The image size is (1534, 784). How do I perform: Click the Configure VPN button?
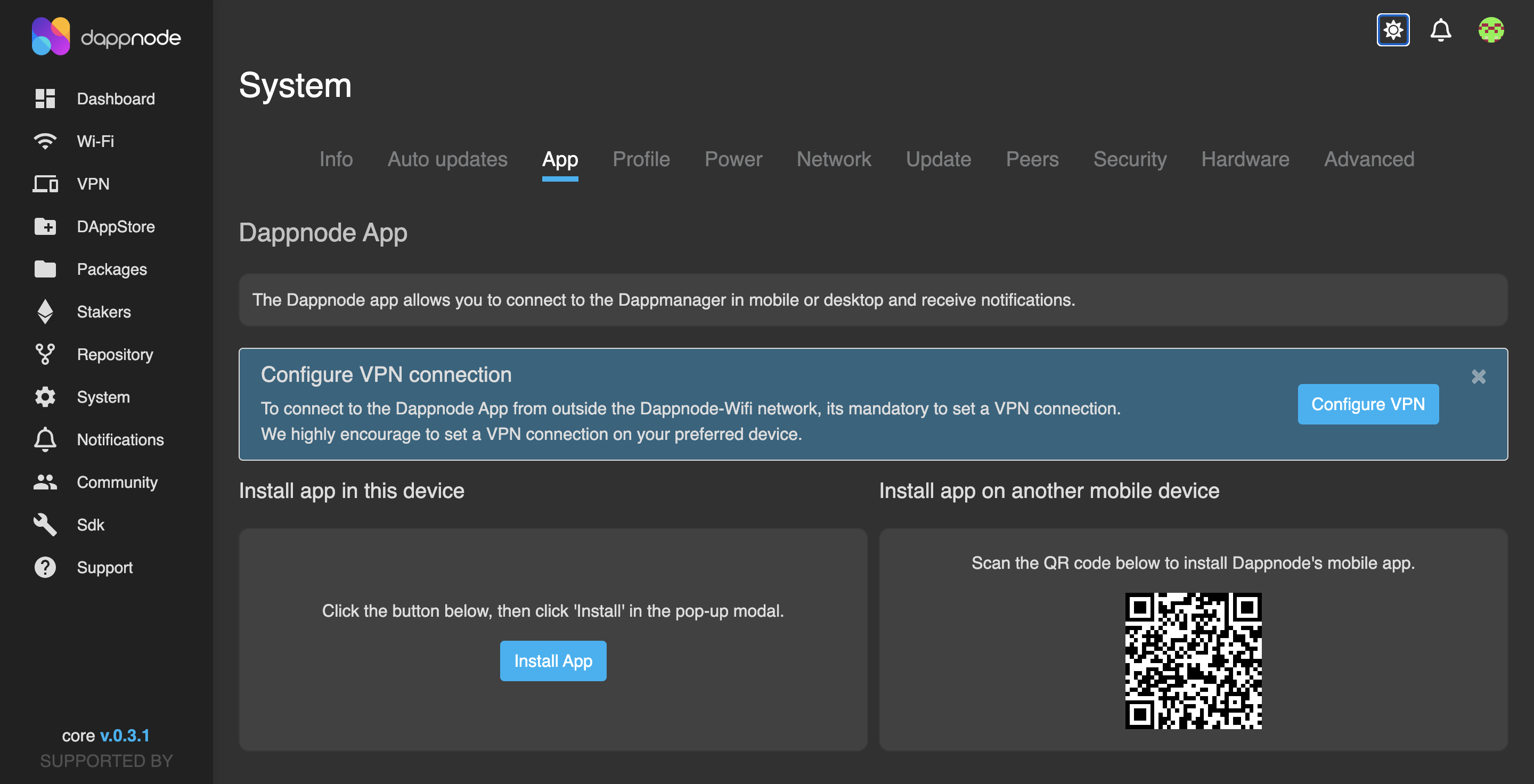click(x=1368, y=404)
